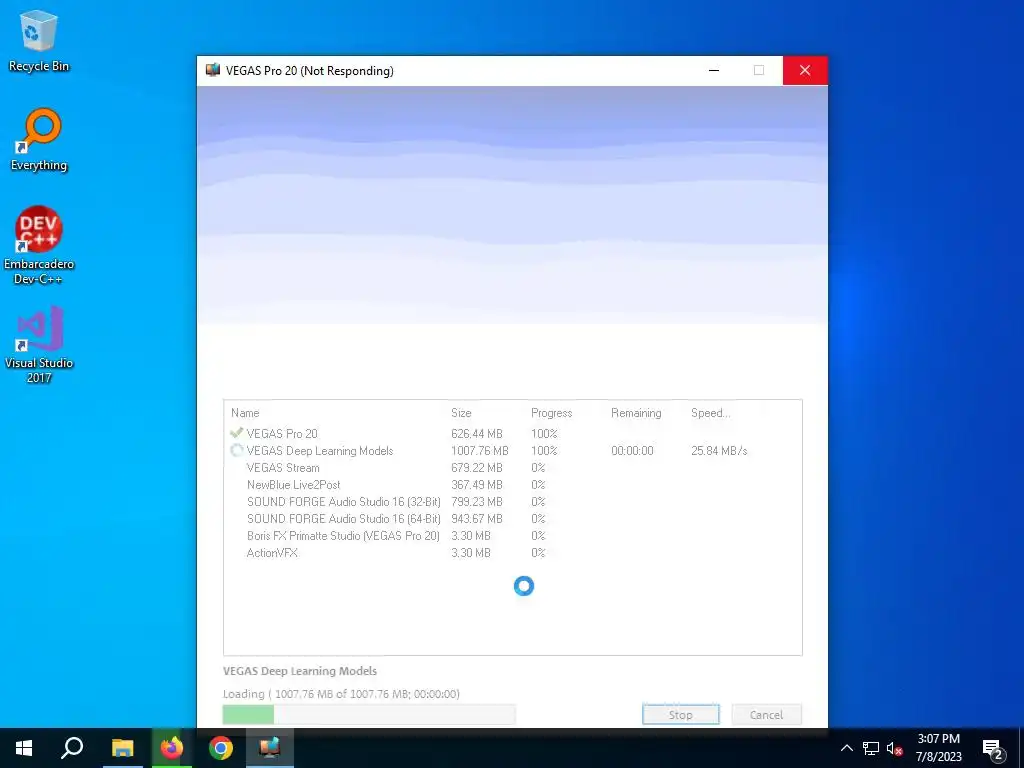Sort by the Remaining column header
This screenshot has height=768, width=1024.
(636, 413)
